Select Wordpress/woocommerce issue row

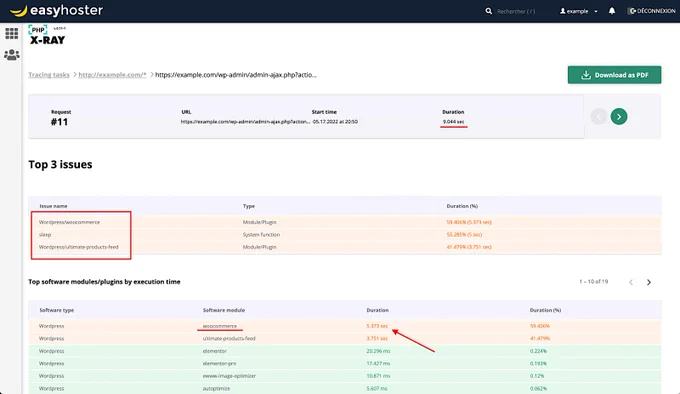[x=345, y=222]
